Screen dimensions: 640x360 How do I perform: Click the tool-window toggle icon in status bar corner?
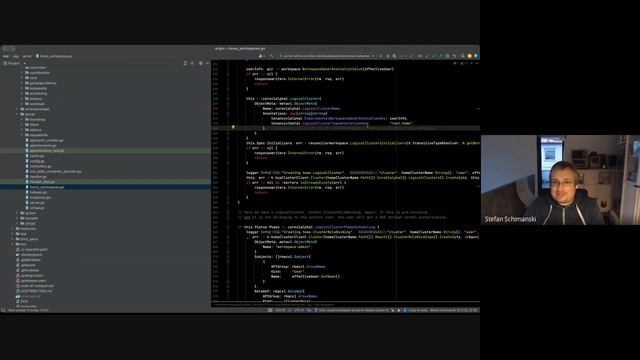(3, 310)
